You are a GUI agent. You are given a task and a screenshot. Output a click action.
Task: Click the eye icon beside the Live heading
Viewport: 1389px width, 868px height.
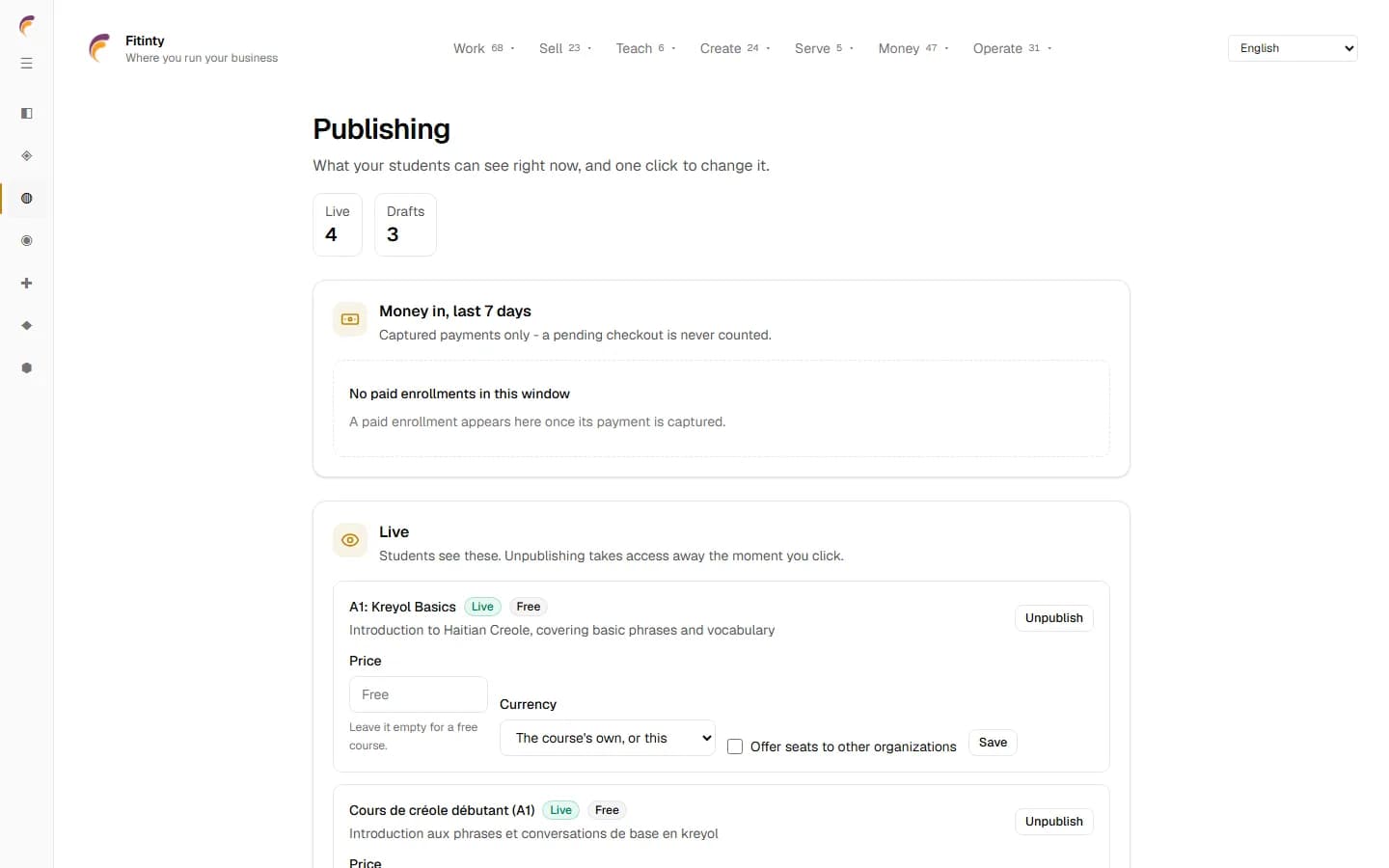pos(350,540)
